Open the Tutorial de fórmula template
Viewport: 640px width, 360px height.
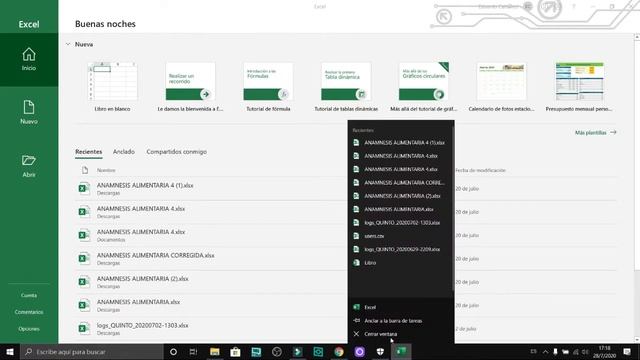(268, 87)
